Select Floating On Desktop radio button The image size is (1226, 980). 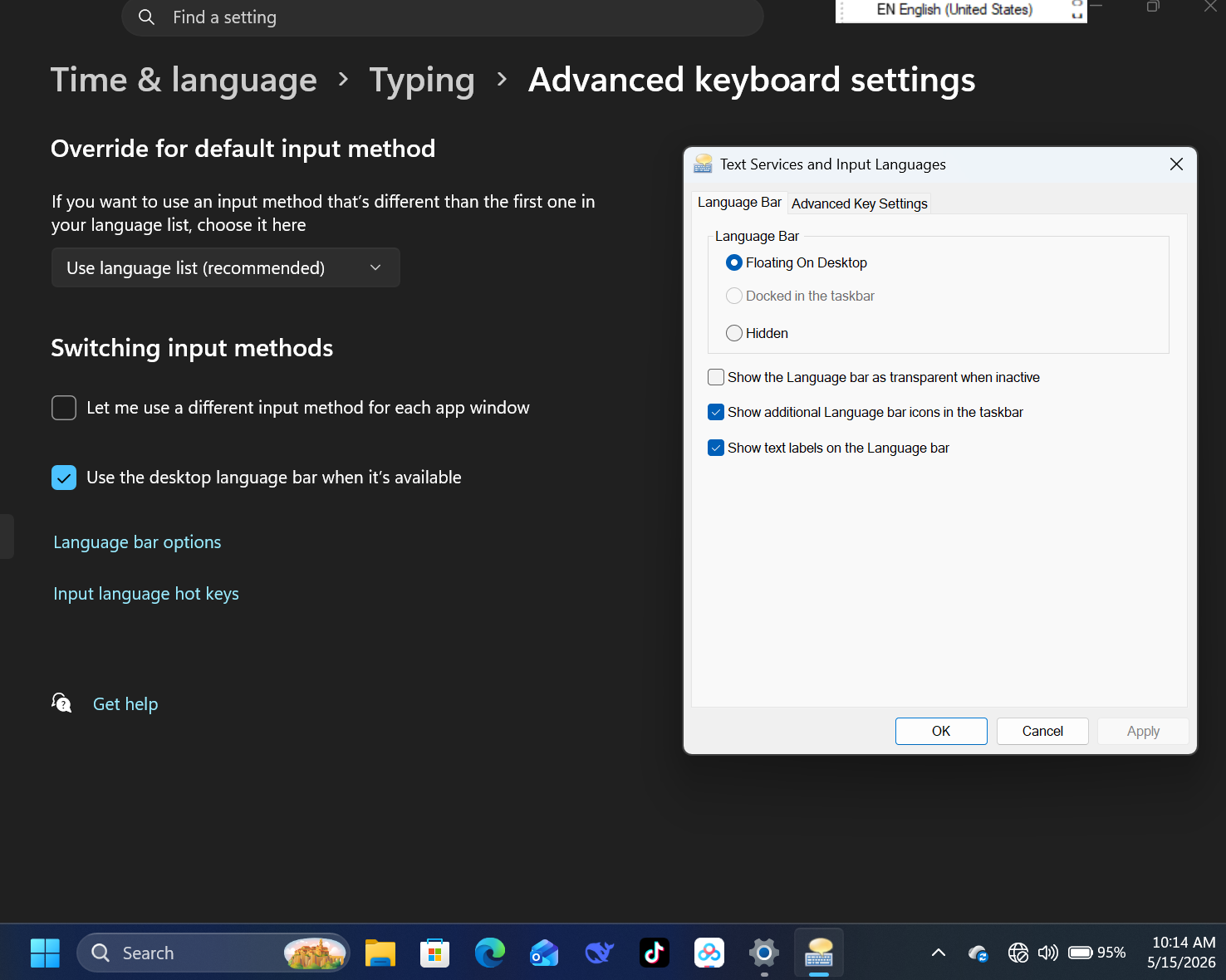click(734, 262)
